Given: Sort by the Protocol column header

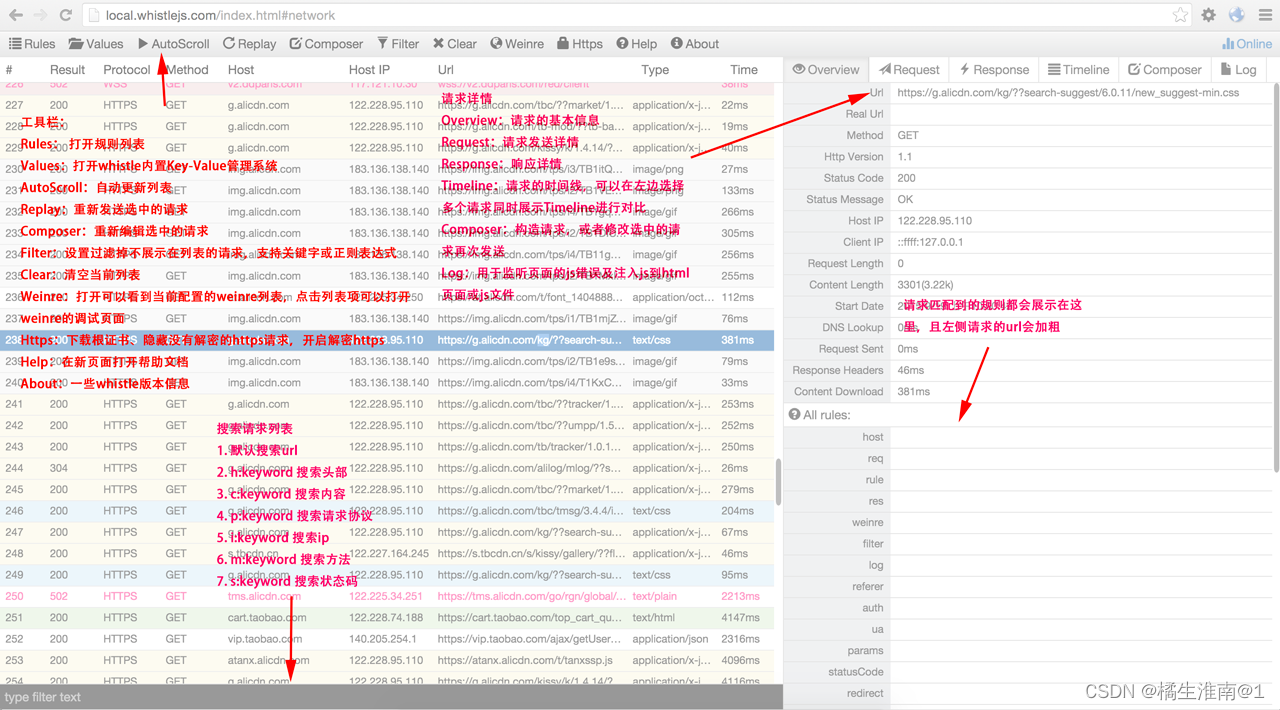Looking at the screenshot, I should (127, 70).
